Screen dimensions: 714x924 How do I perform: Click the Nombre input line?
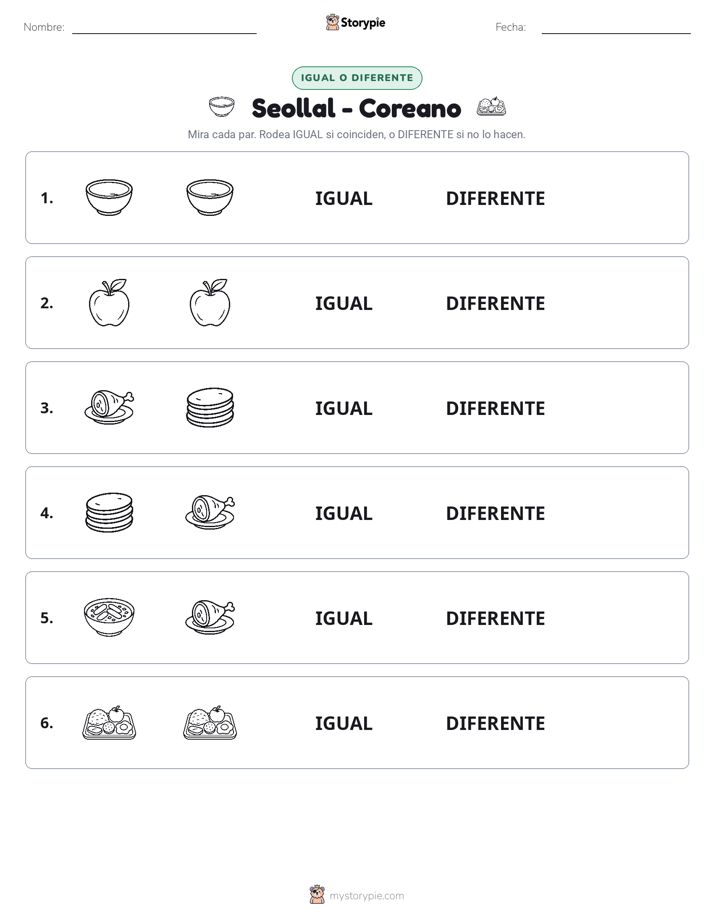point(164,28)
